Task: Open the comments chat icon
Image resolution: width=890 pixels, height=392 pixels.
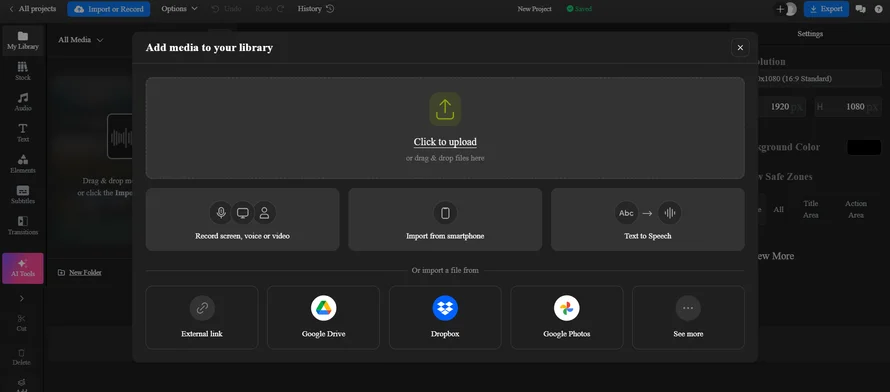Action: point(860,9)
